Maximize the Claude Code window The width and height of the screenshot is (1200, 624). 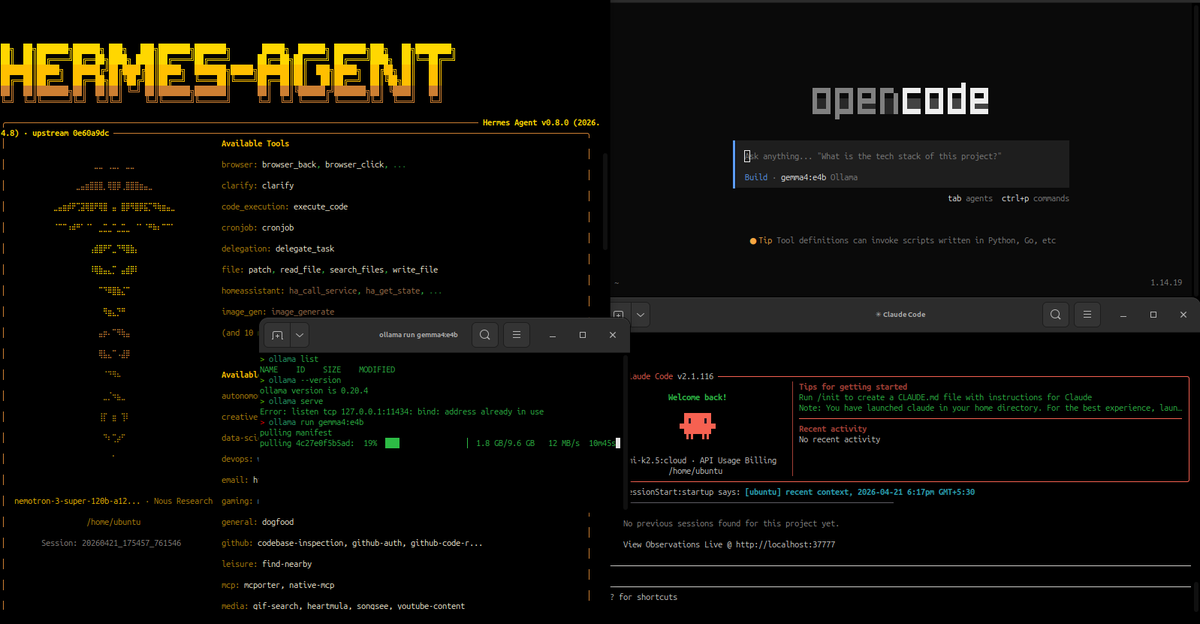[1153, 314]
